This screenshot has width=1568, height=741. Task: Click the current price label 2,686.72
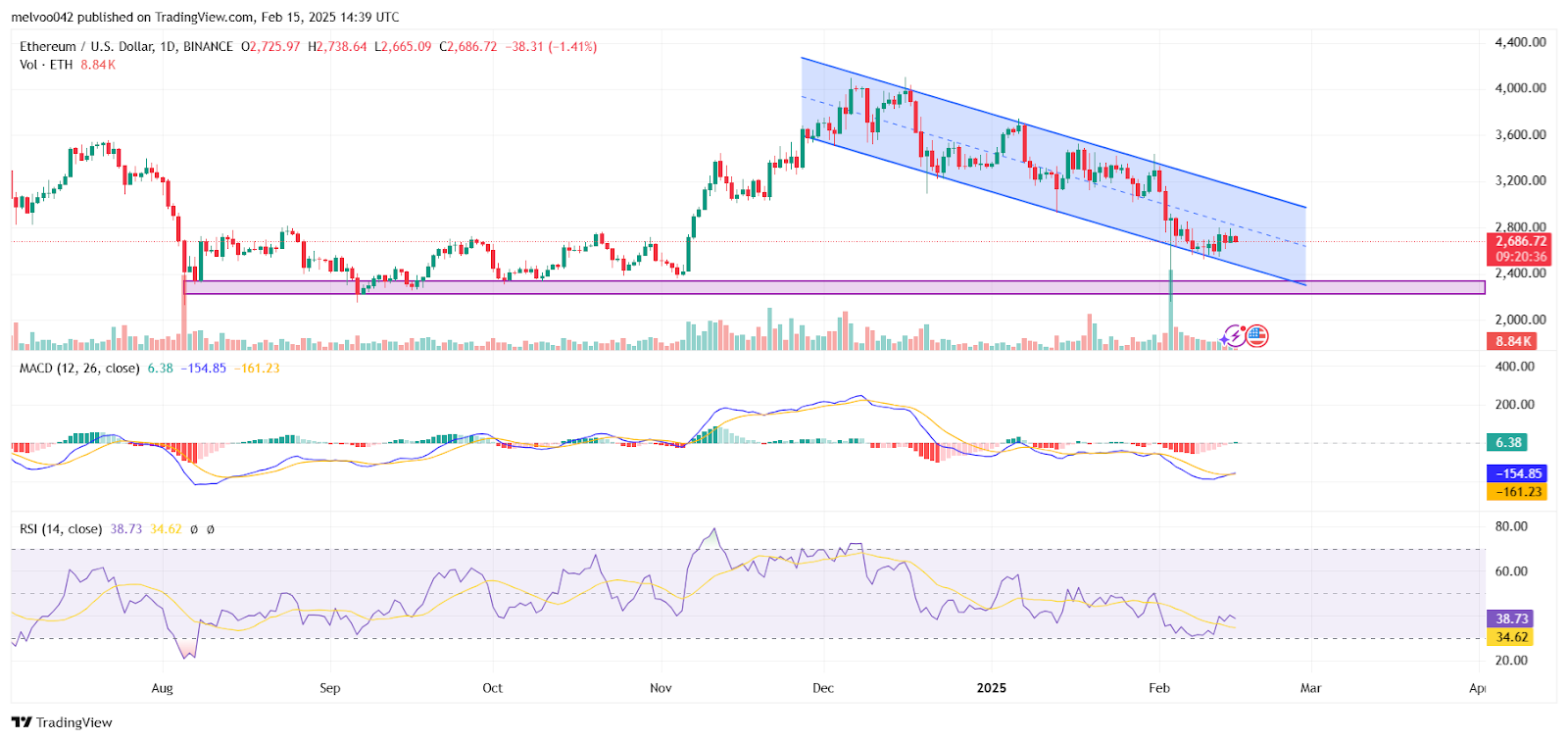click(1520, 241)
